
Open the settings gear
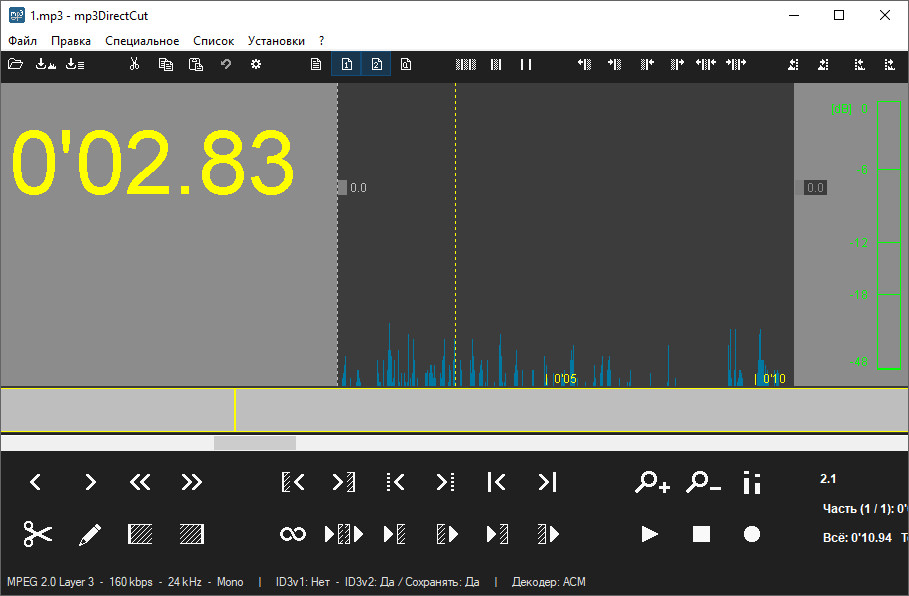256,63
